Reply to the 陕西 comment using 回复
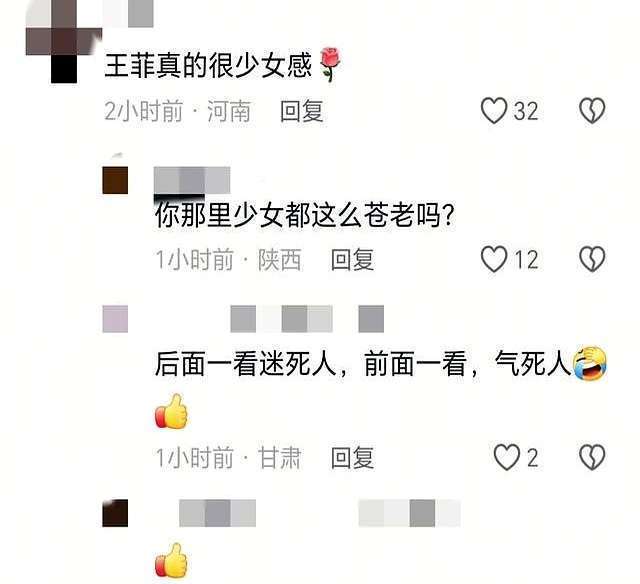640x584 pixels. 353,260
